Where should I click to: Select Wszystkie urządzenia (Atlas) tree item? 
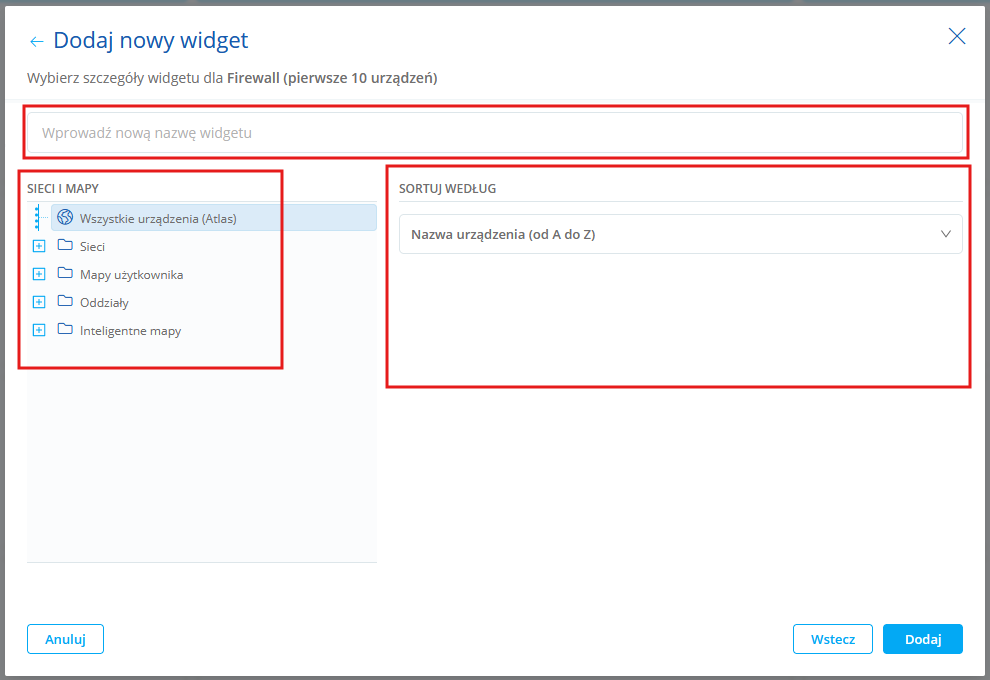click(x=158, y=218)
